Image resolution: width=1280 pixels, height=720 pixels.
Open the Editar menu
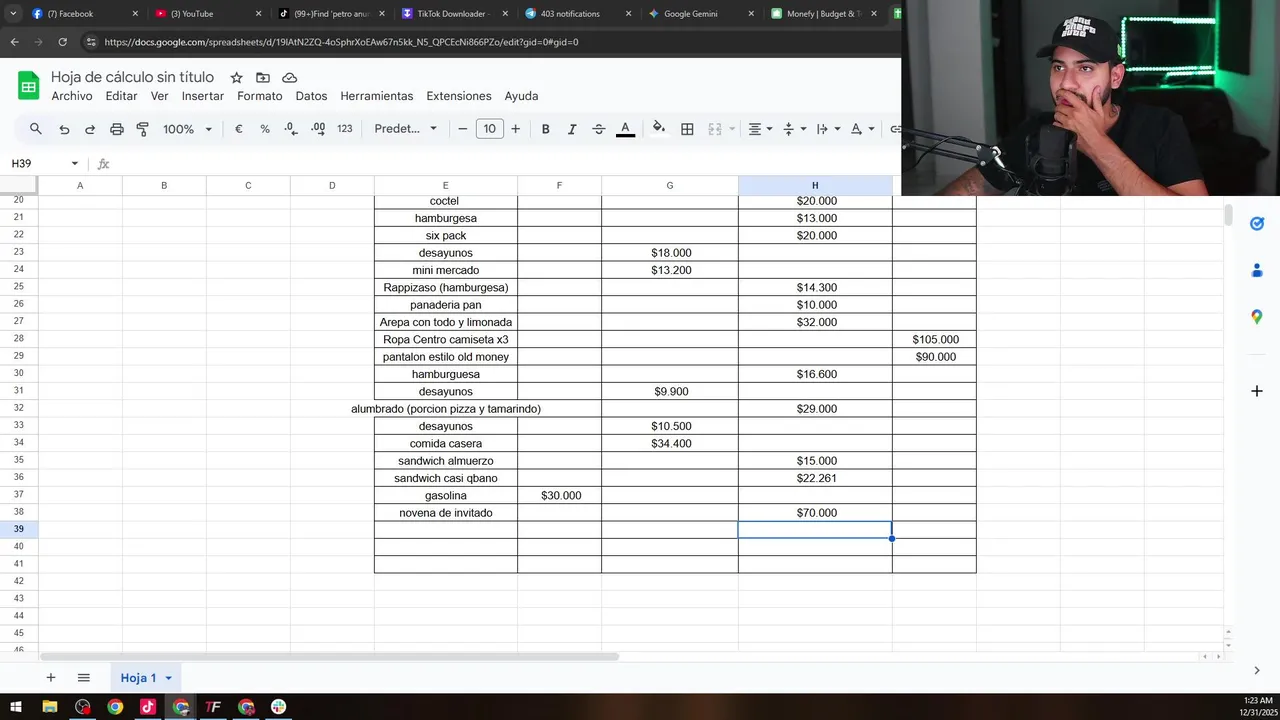122,96
